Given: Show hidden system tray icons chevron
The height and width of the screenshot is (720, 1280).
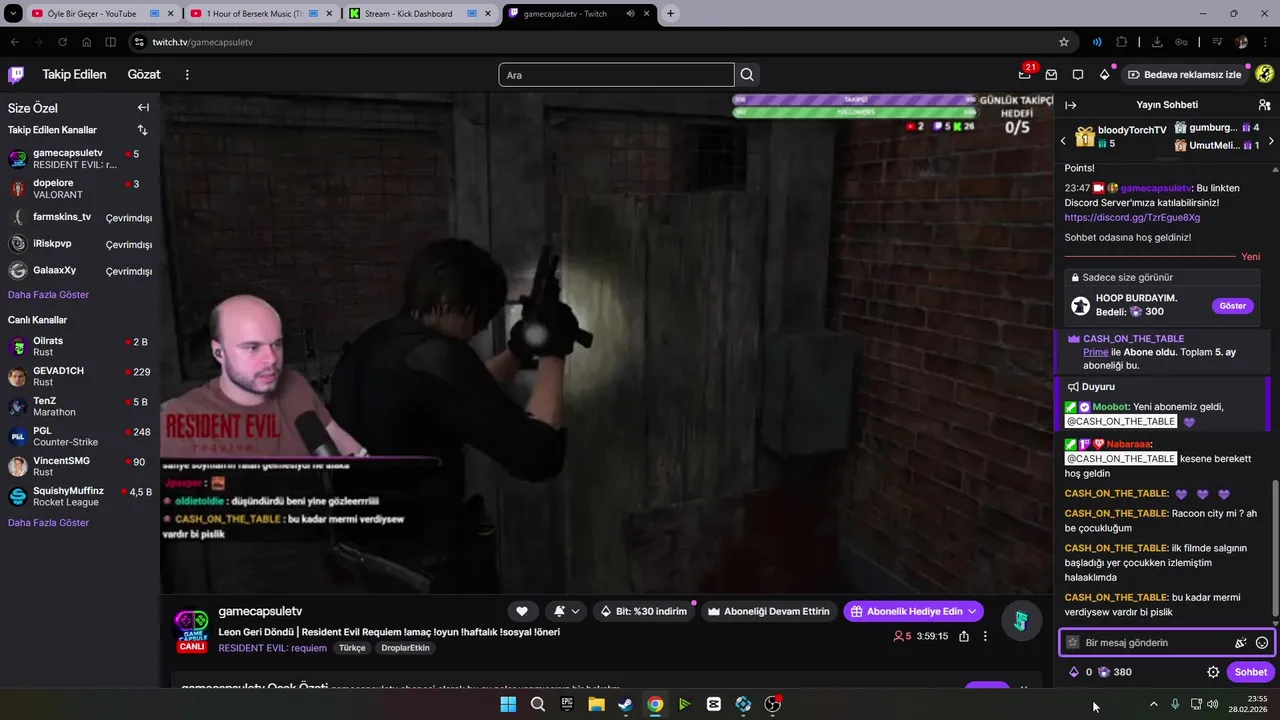Looking at the screenshot, I should point(1153,704).
